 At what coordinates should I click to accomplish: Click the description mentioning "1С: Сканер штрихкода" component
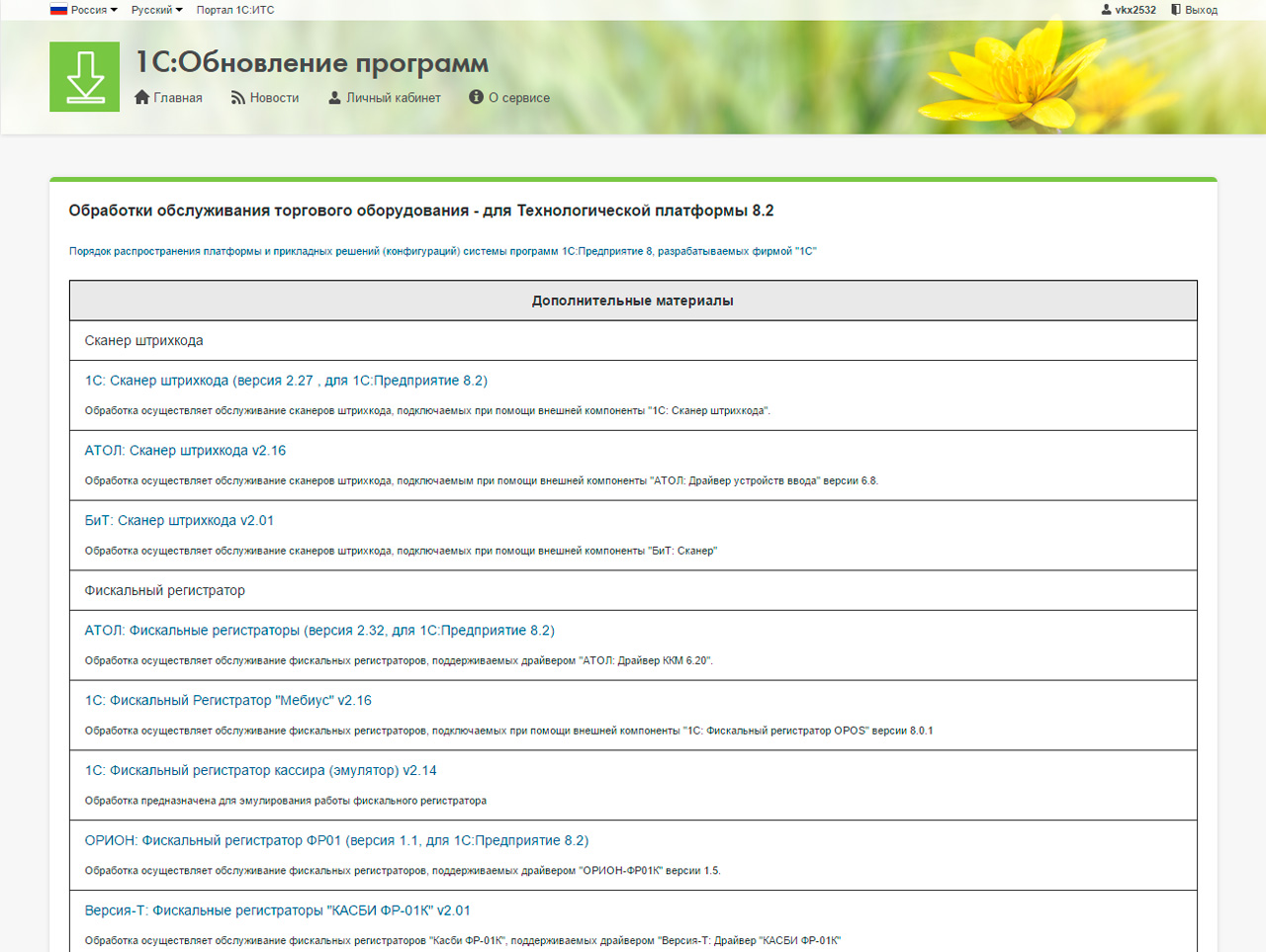click(x=427, y=411)
